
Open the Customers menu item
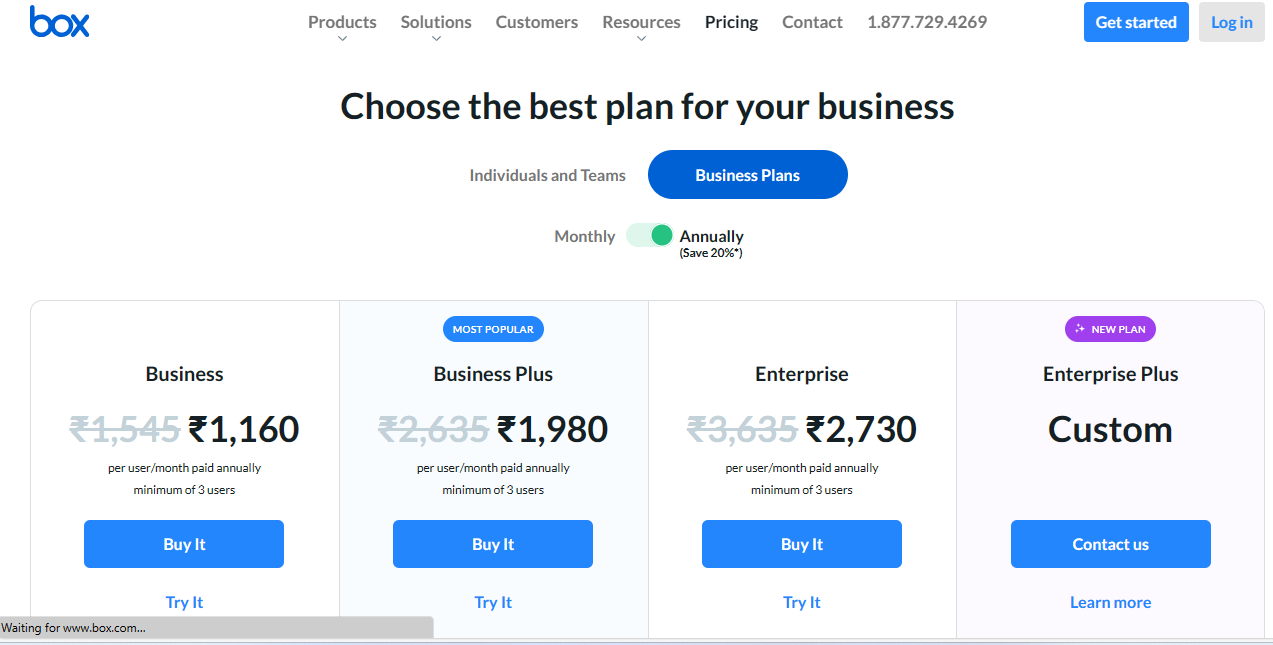[x=537, y=22]
